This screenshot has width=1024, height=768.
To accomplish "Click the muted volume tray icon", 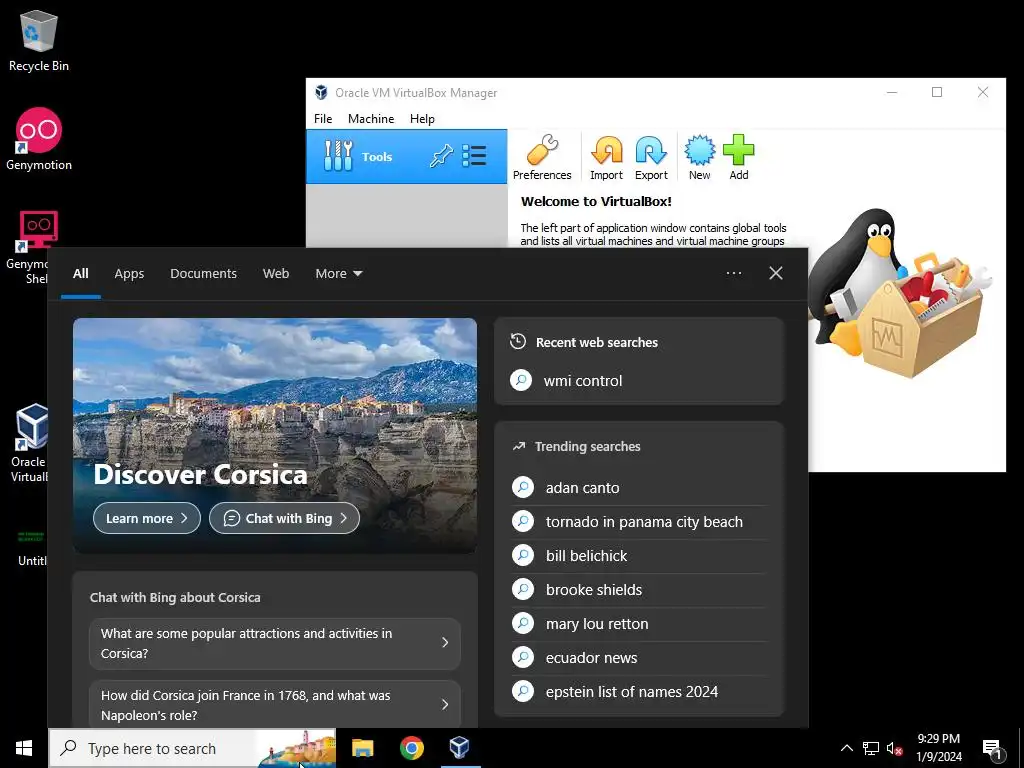I will 894,748.
